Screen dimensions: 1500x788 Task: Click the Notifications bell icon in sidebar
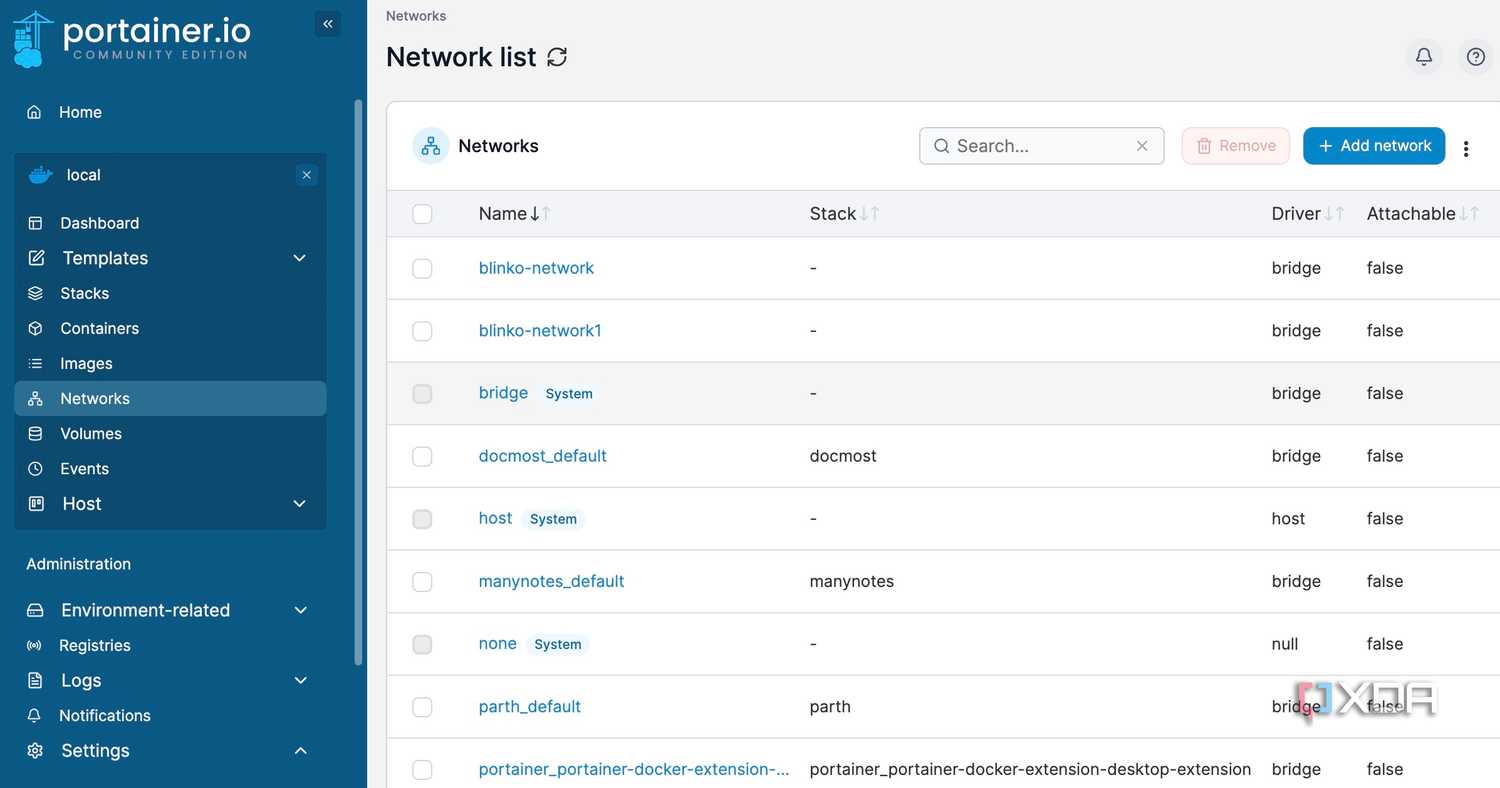pos(35,715)
